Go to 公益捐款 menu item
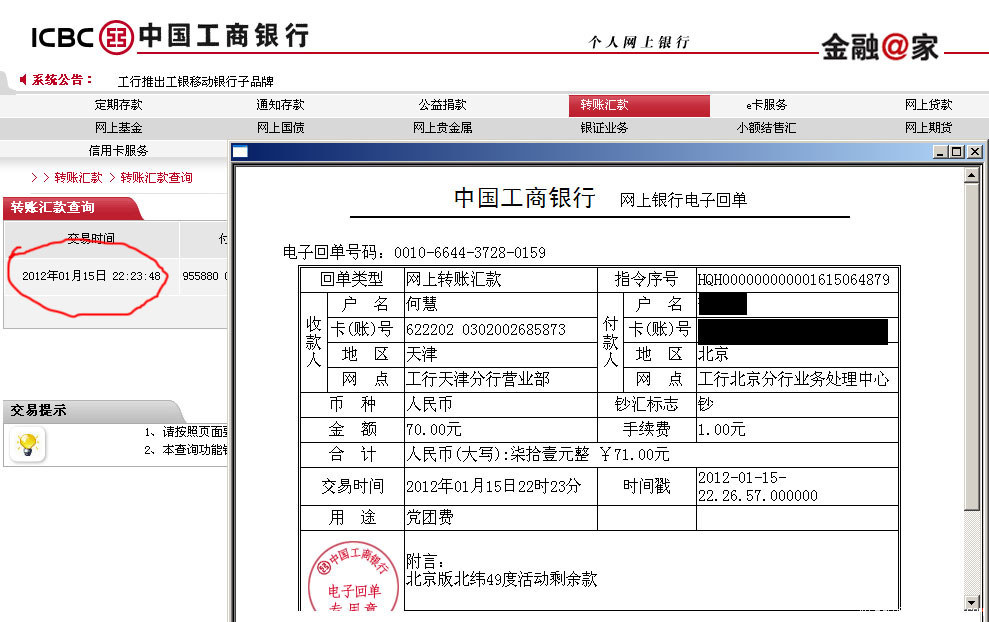Image resolution: width=989 pixels, height=622 pixels. 442,105
